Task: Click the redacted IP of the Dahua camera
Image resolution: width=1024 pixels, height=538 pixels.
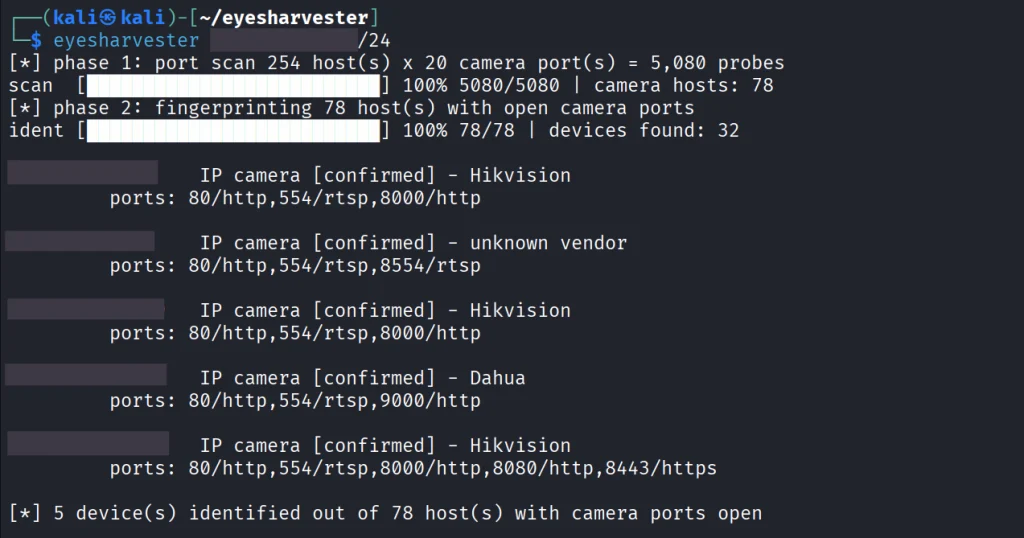Action: tap(86, 375)
